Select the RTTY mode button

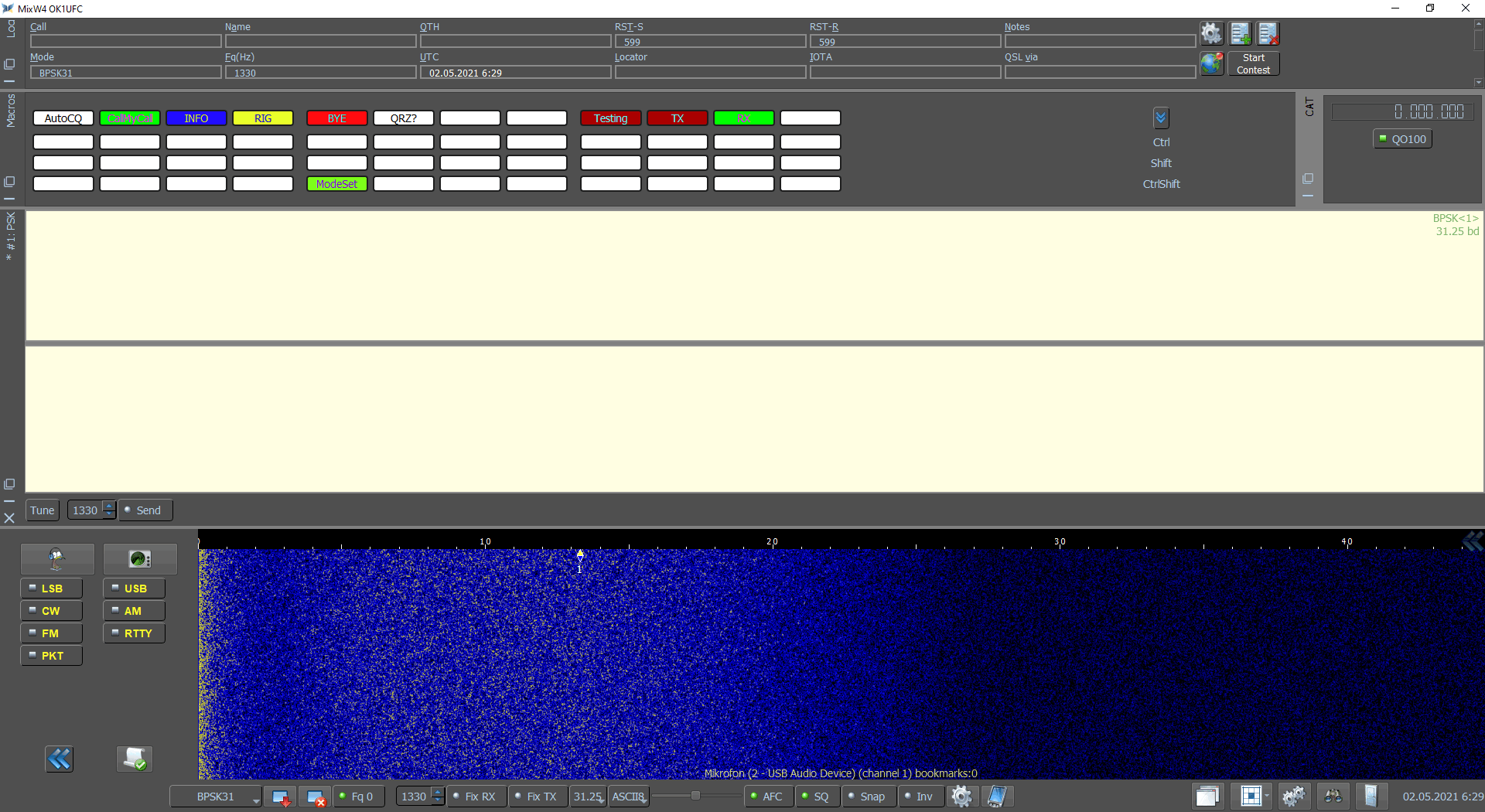click(x=135, y=633)
